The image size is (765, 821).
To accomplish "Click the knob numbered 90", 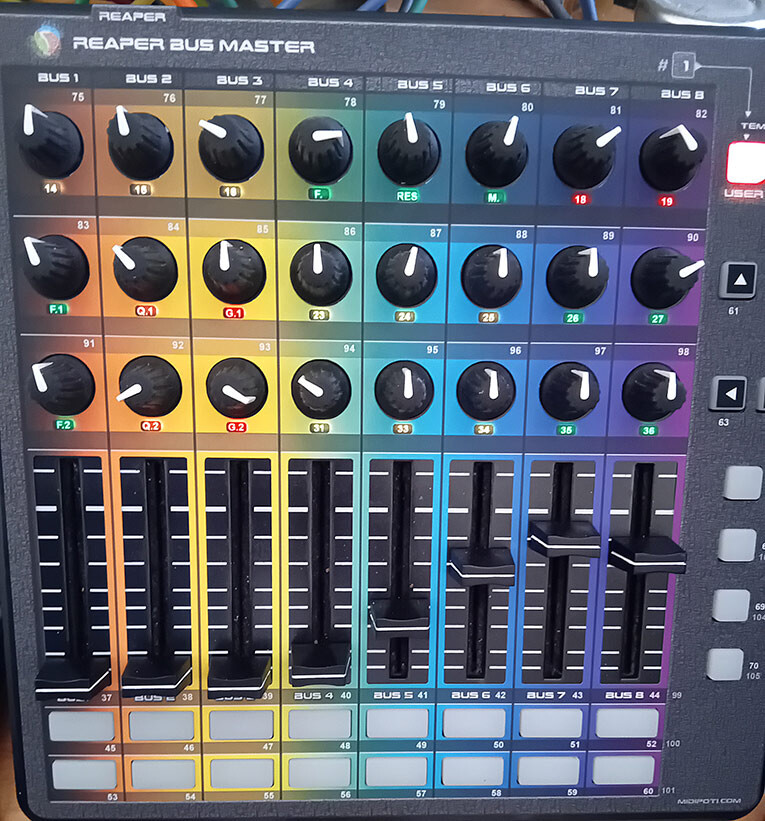I will click(x=663, y=279).
